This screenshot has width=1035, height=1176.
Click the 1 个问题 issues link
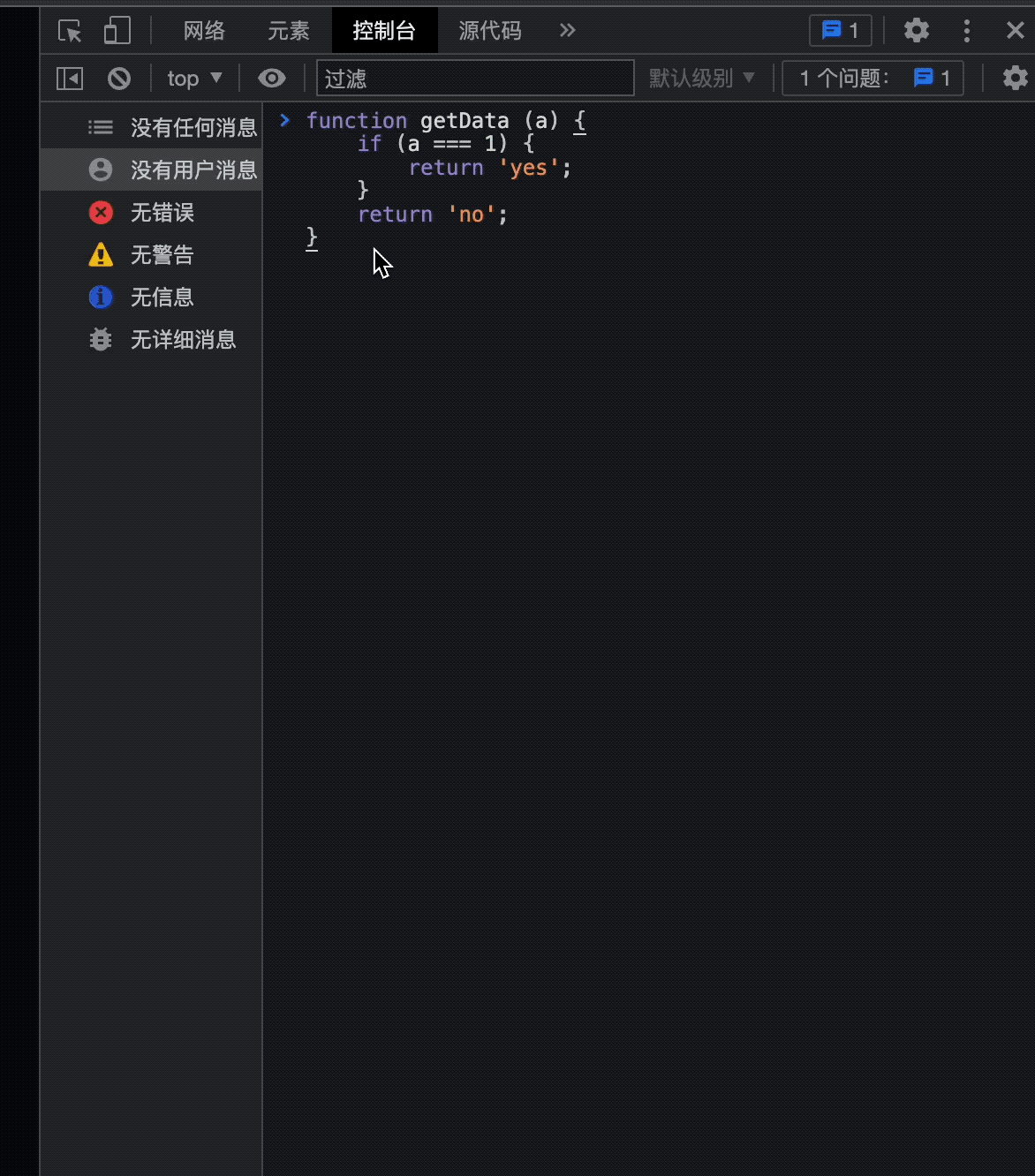pyautogui.click(x=873, y=79)
